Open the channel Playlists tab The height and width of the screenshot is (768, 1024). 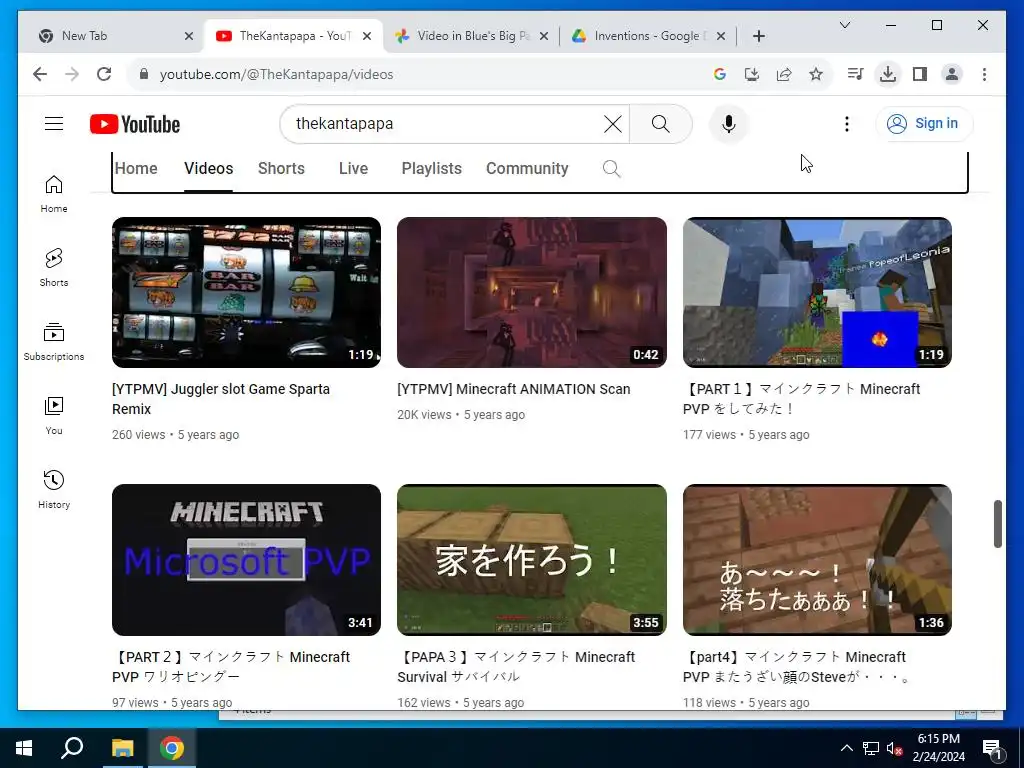(432, 168)
